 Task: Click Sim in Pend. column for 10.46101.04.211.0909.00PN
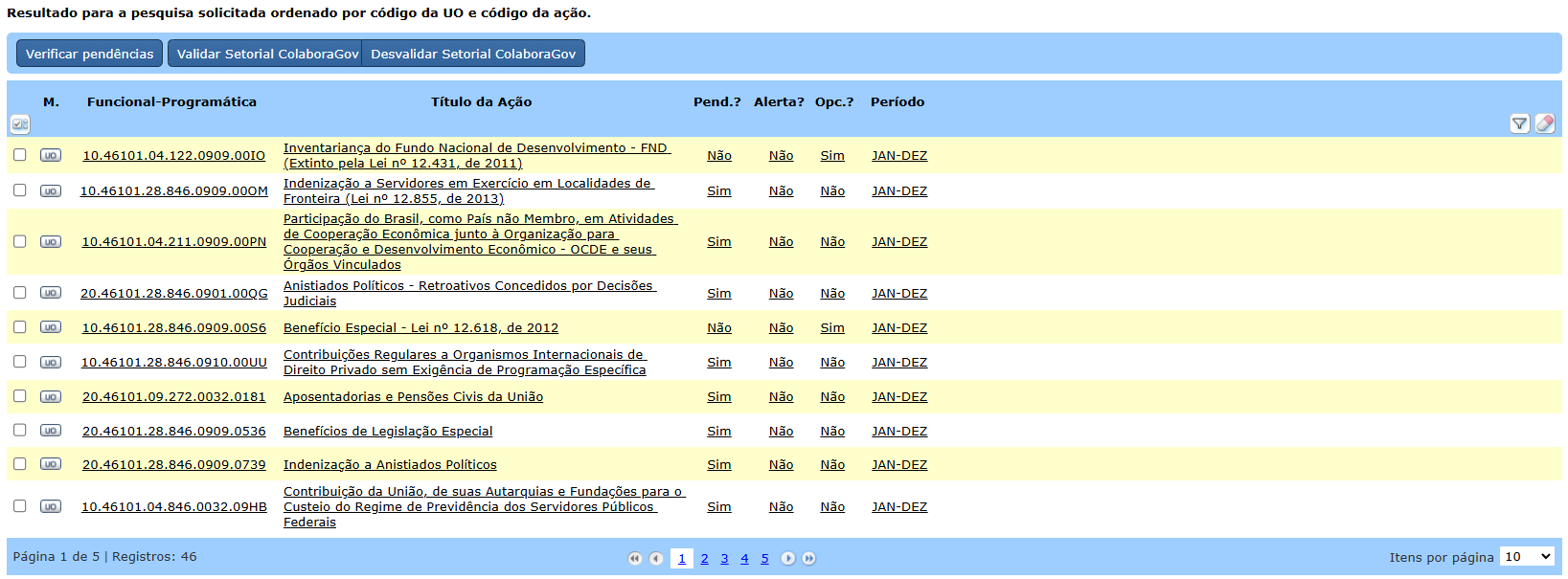pos(718,242)
